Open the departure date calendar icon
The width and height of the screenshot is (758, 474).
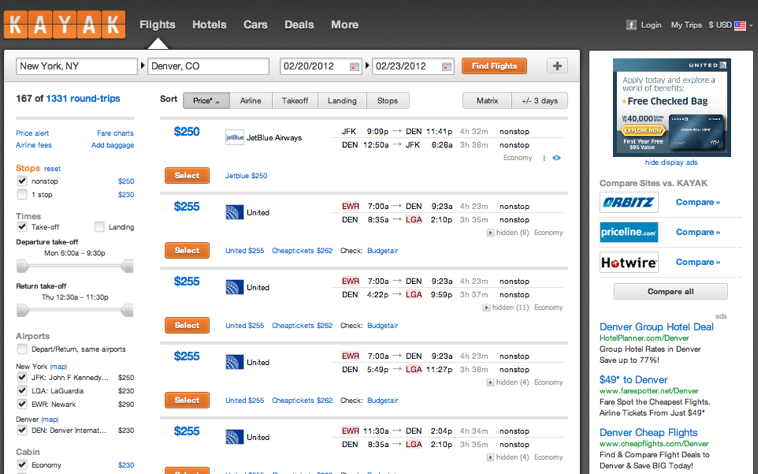pos(354,67)
